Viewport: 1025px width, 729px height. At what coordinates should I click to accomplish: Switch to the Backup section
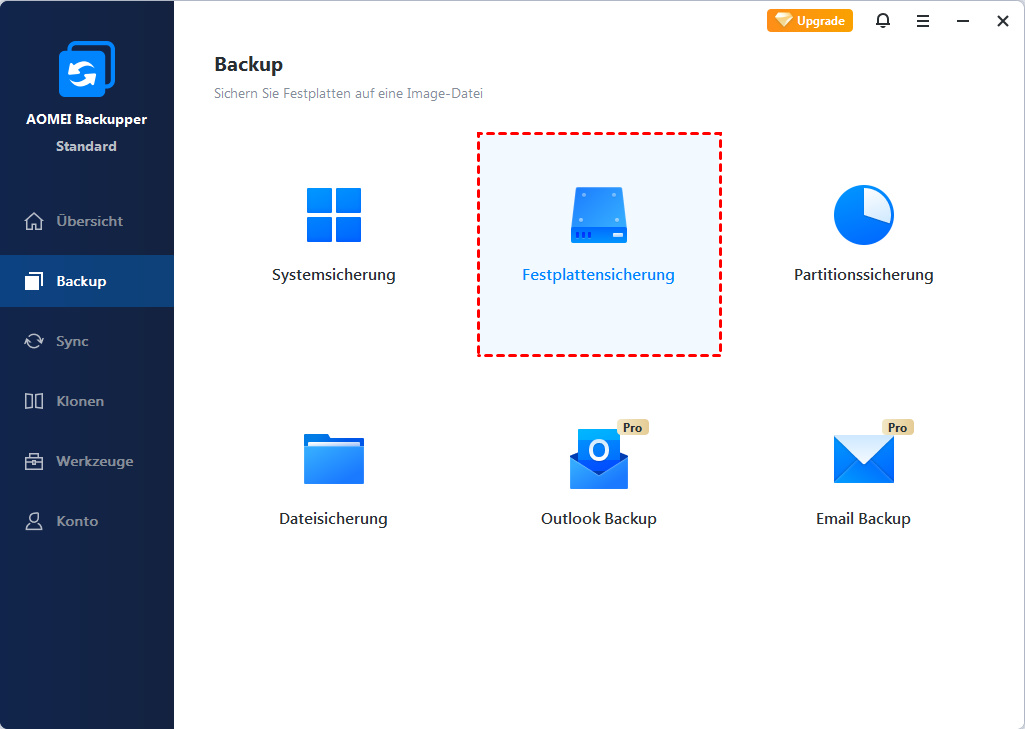pyautogui.click(x=87, y=281)
